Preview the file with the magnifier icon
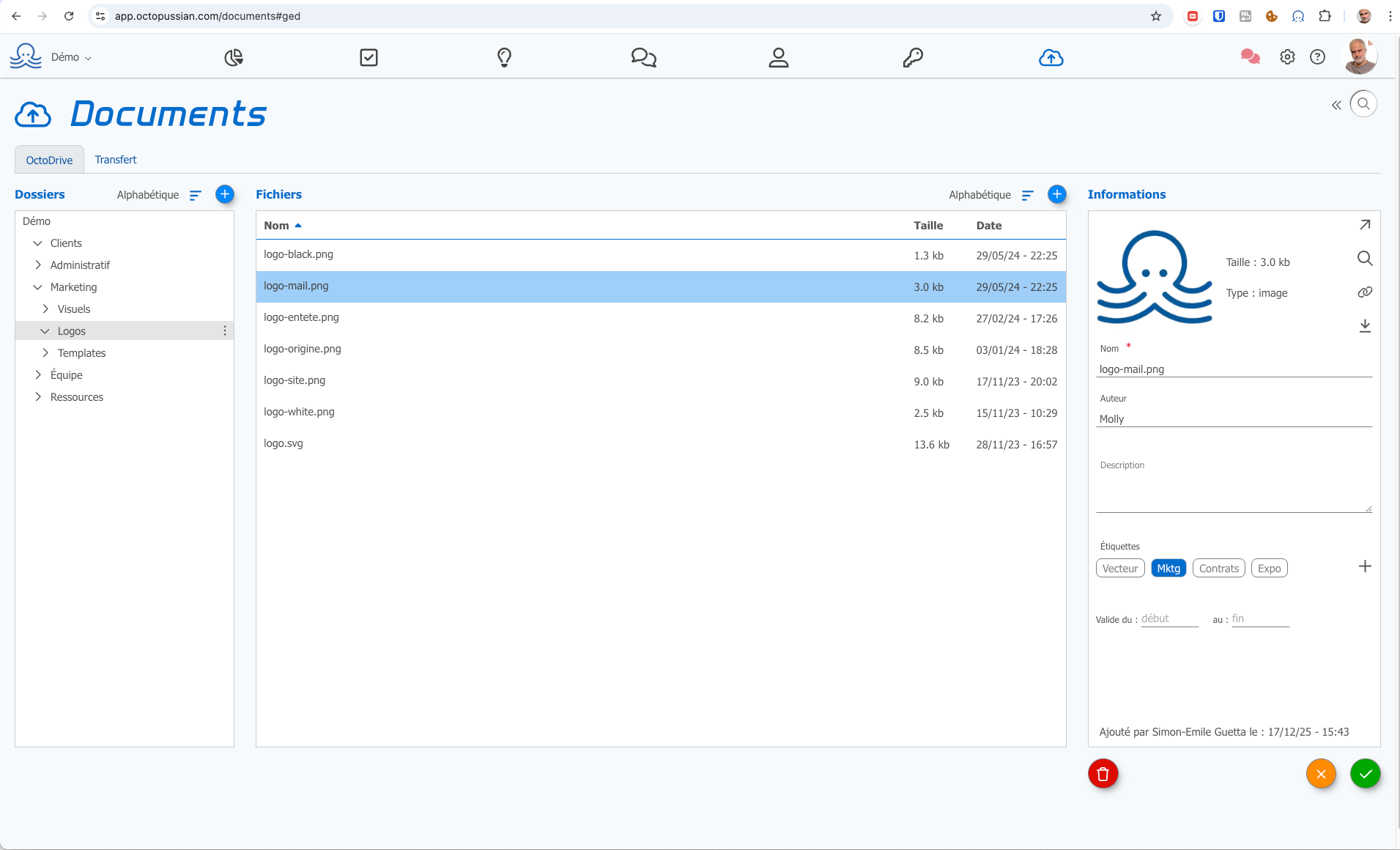This screenshot has height=850, width=1400. click(1364, 258)
